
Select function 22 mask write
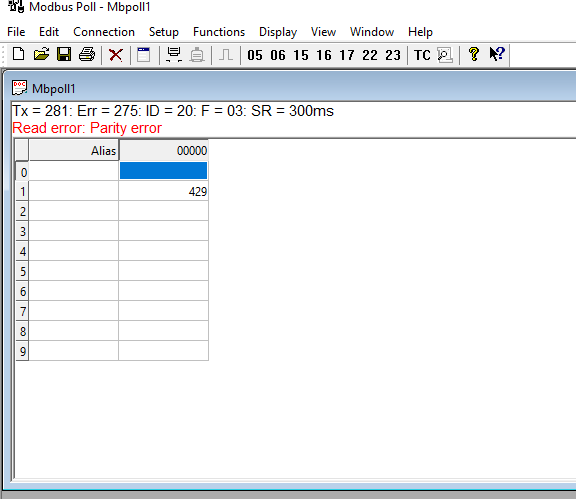coord(370,55)
